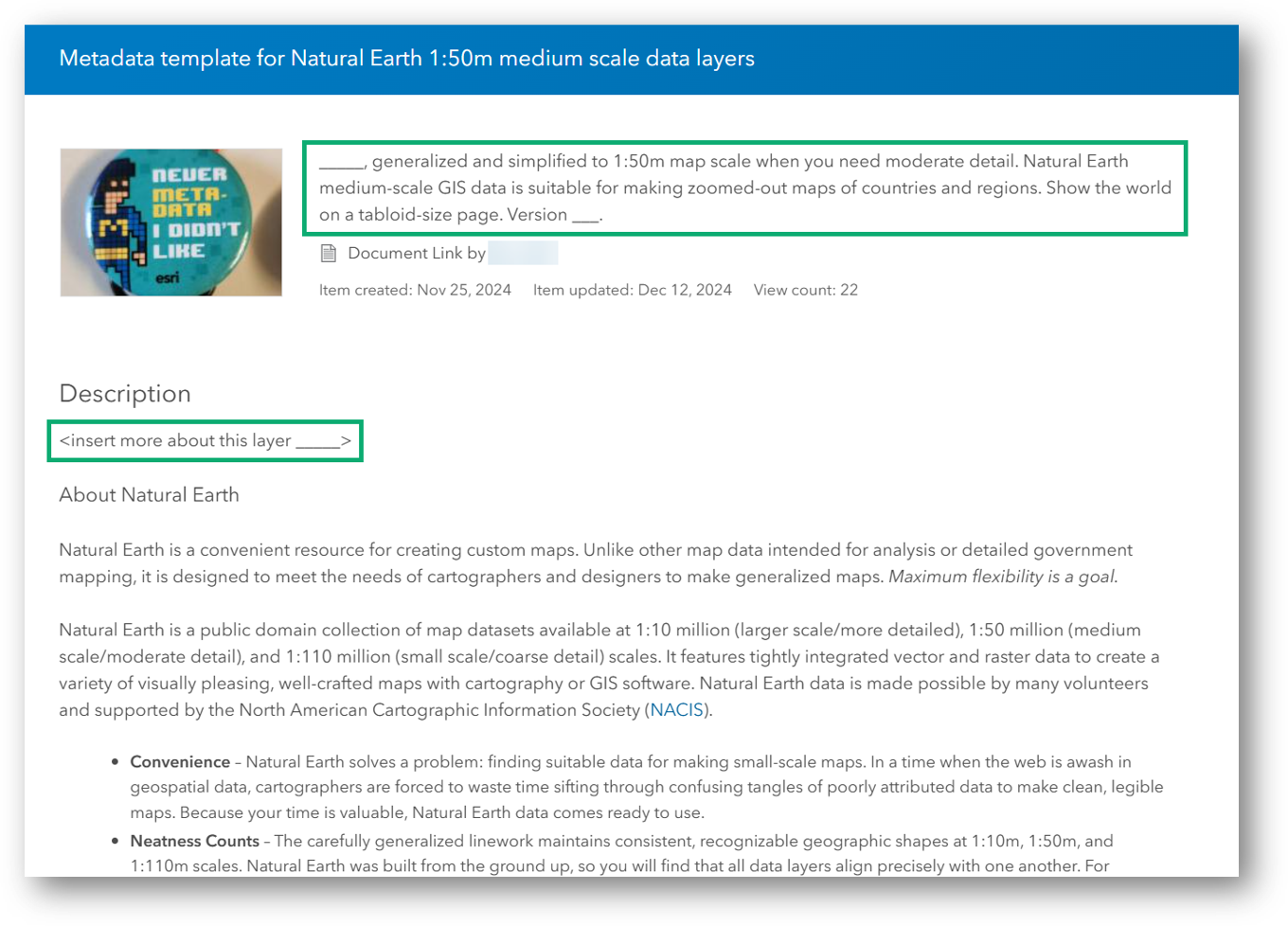Click the document icon beside Document Link
1288x926 pixels.
(329, 253)
